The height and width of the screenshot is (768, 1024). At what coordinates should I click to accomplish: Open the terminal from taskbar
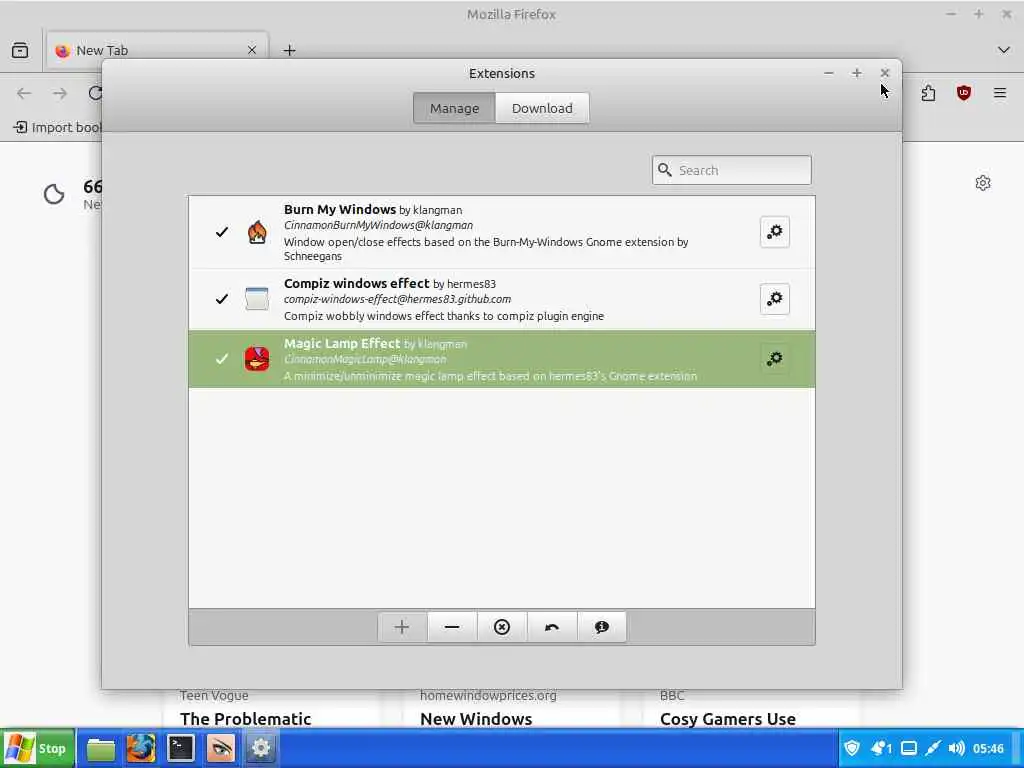click(181, 748)
